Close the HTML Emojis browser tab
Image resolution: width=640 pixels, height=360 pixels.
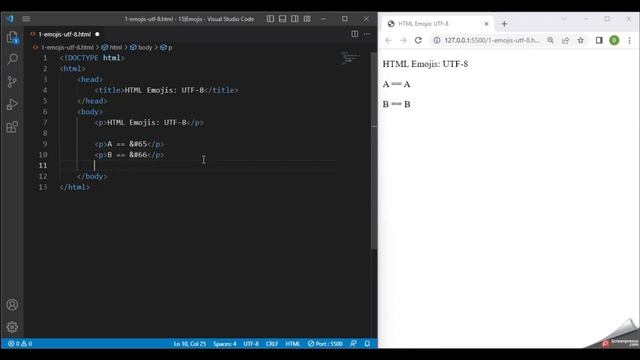487,24
